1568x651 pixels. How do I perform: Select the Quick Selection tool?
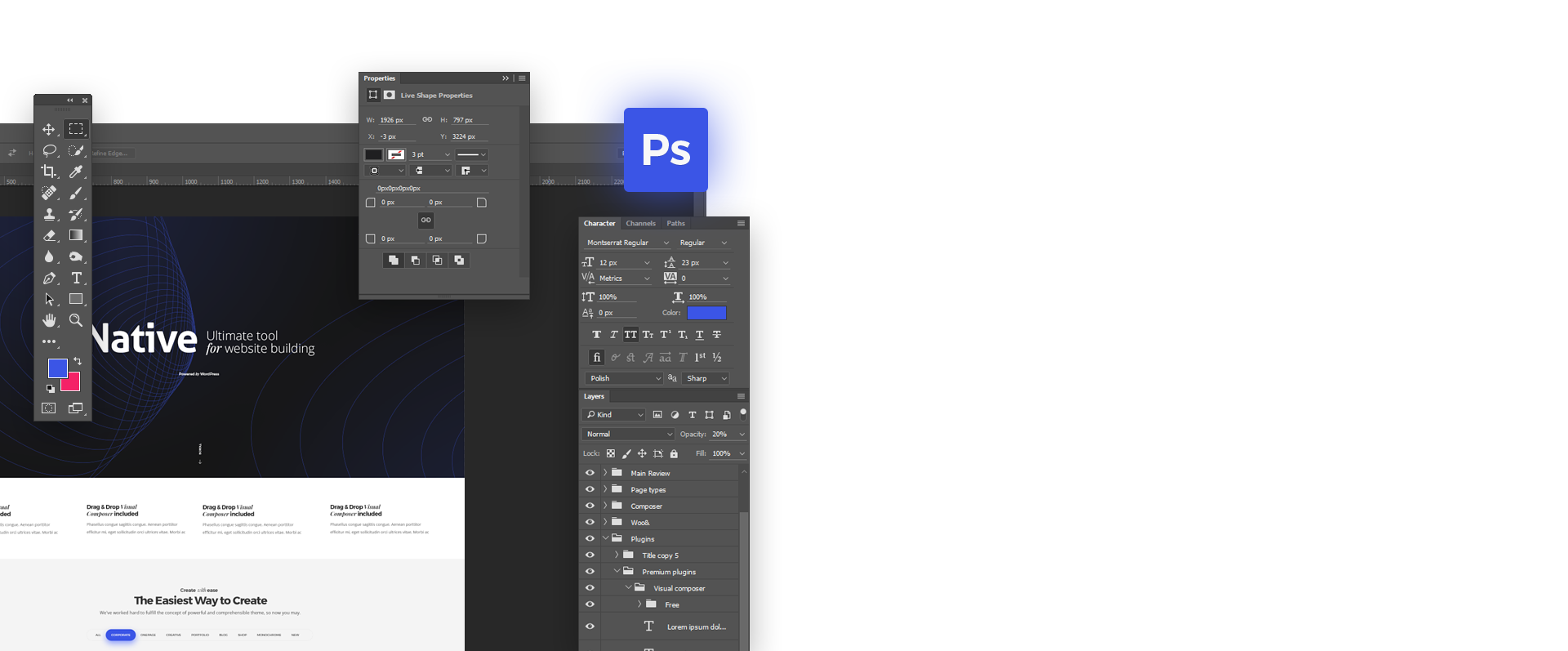(x=76, y=150)
